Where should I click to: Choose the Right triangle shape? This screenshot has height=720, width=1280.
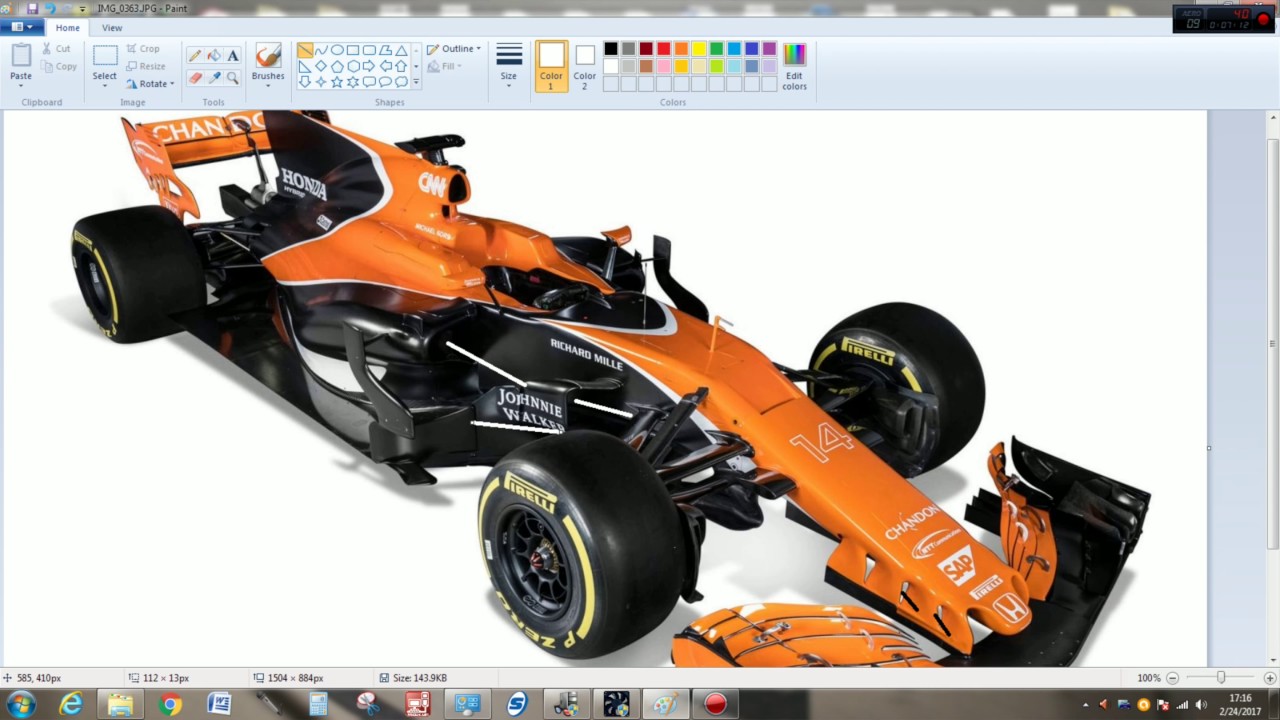pyautogui.click(x=305, y=66)
